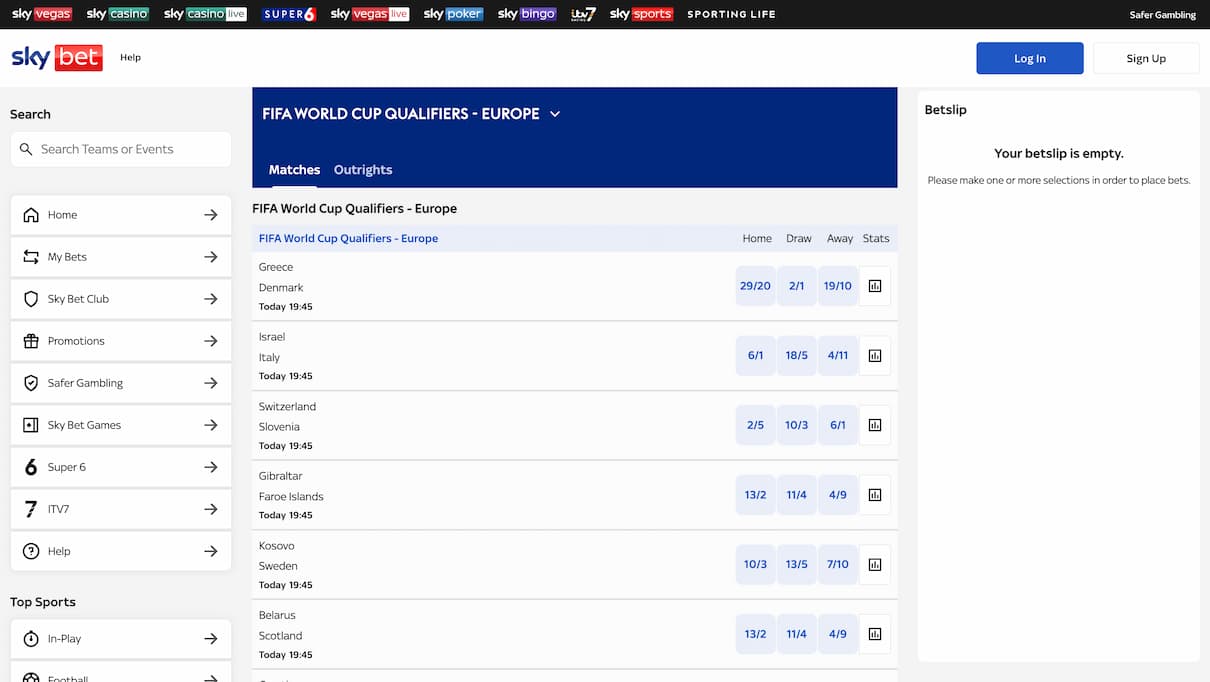Choose the 13/5 draw for Kosovo vs Sweden
The height and width of the screenshot is (682, 1210).
tap(797, 564)
